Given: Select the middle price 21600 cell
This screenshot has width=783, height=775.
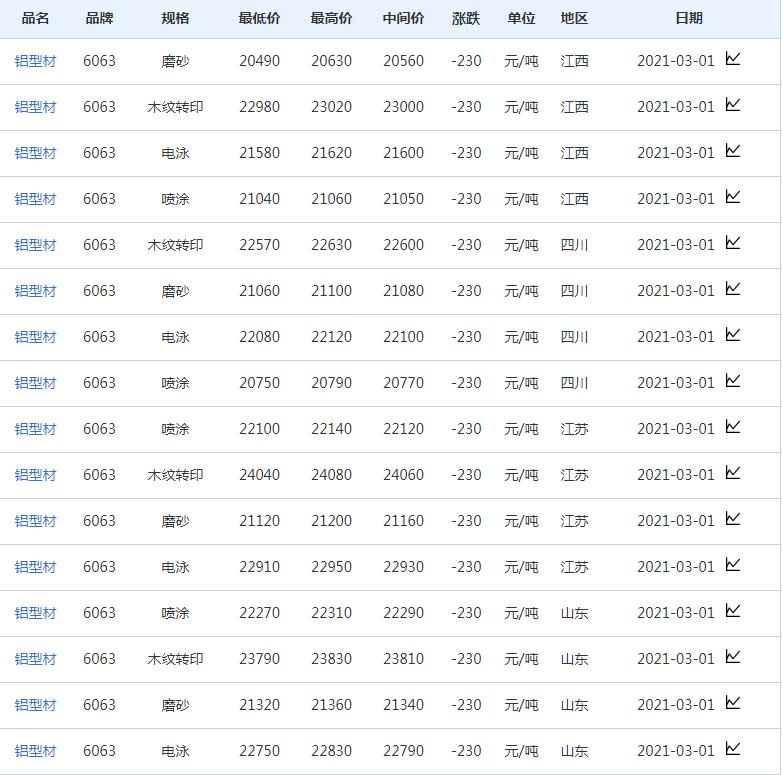Looking at the screenshot, I should click(x=403, y=153).
